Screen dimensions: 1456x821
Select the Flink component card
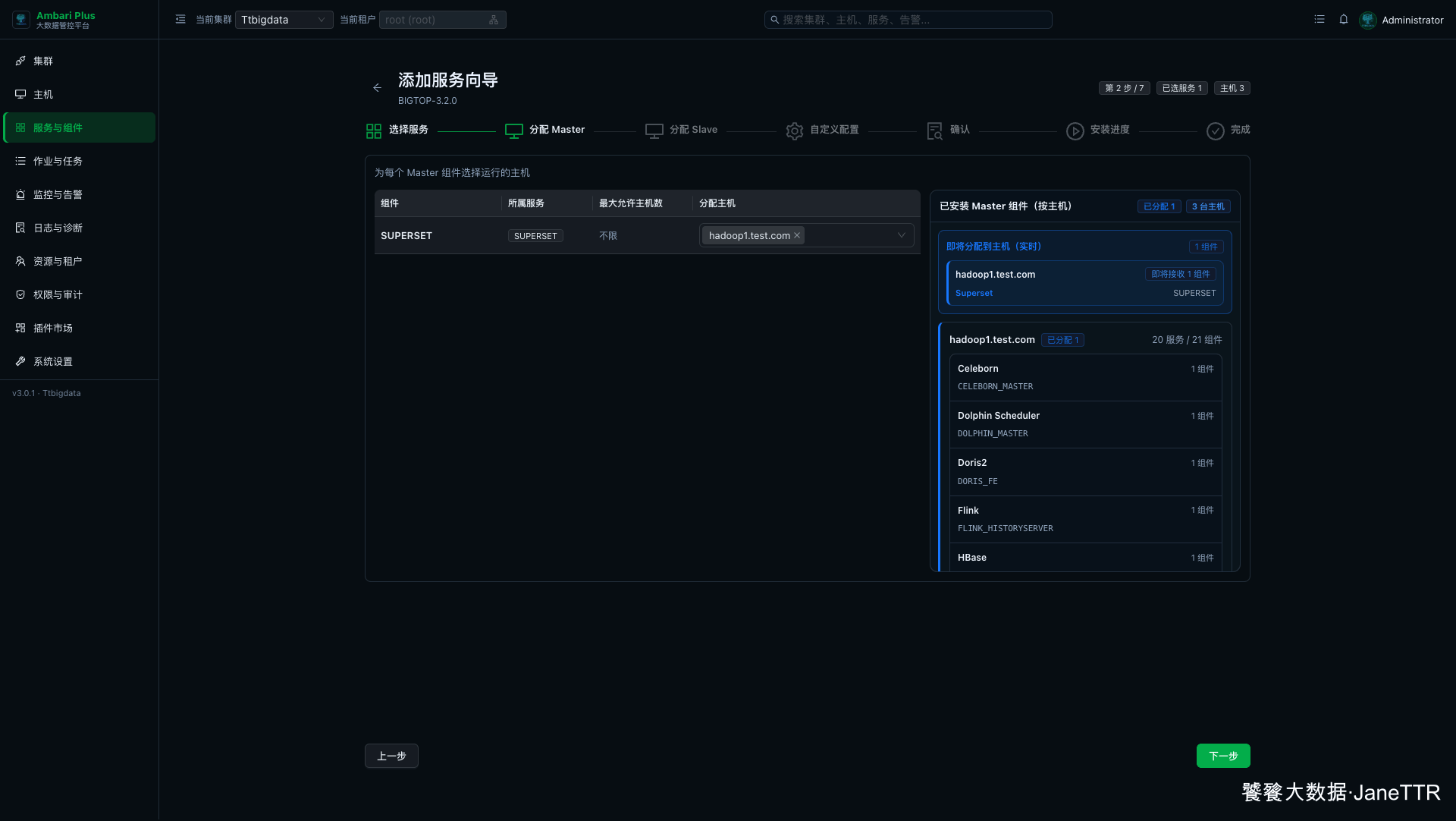(1085, 519)
